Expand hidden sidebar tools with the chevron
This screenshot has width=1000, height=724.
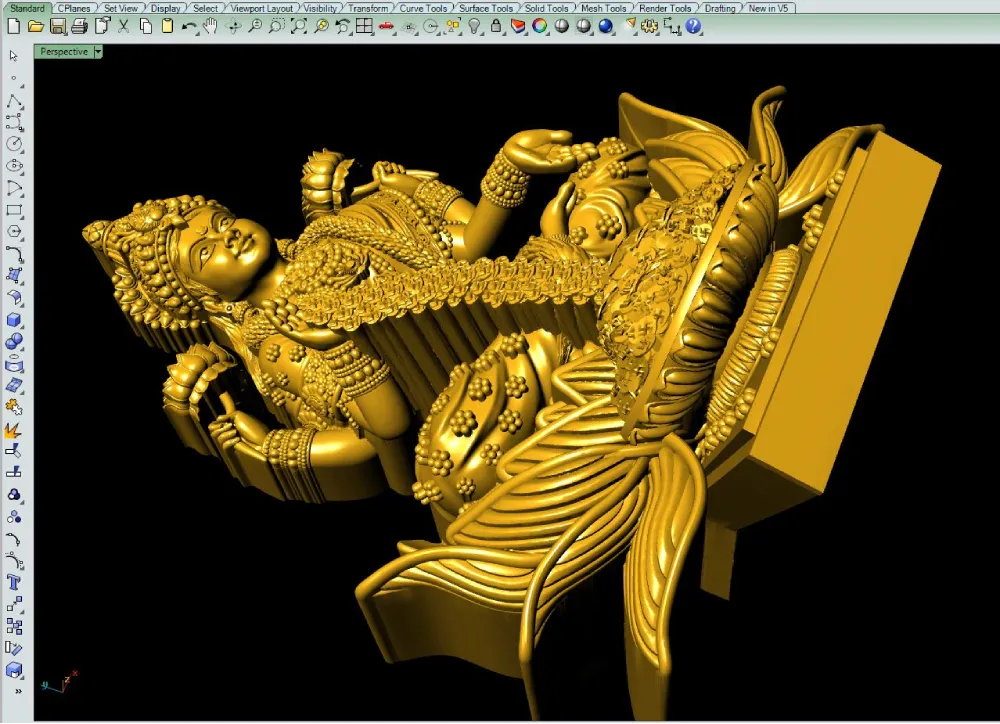pos(18,691)
